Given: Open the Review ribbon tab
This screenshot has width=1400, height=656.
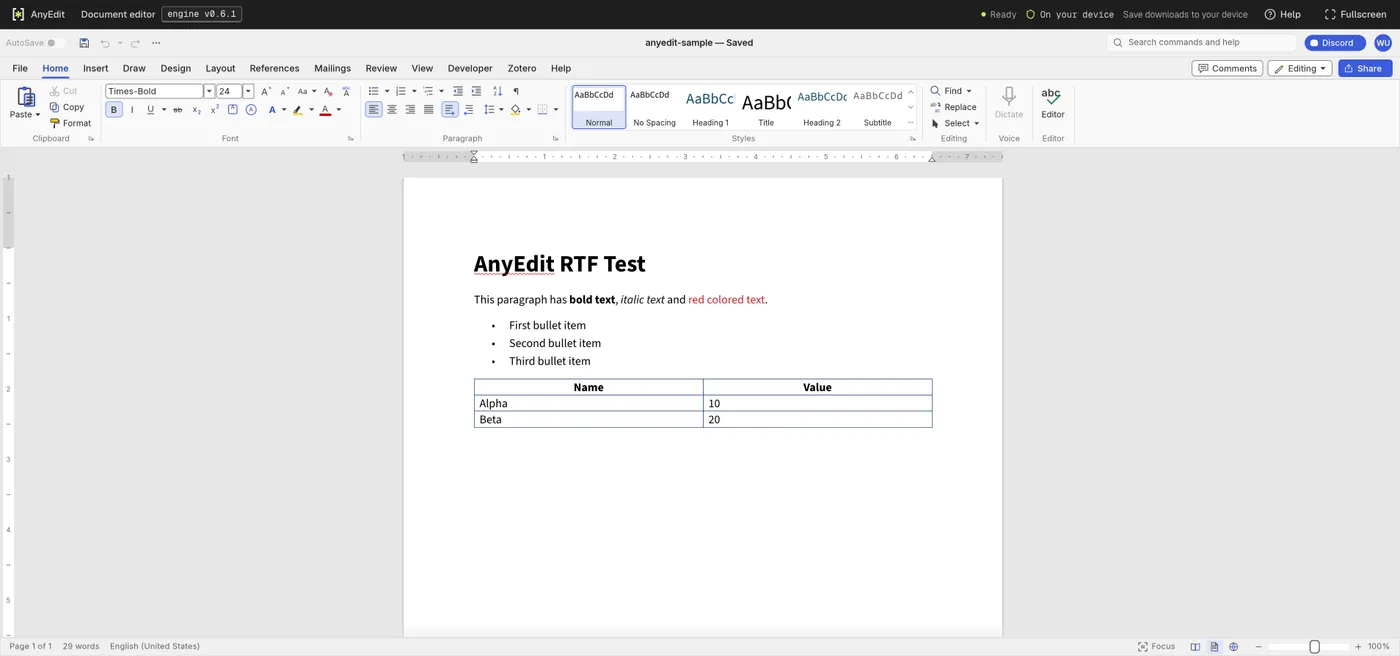Looking at the screenshot, I should [x=381, y=68].
